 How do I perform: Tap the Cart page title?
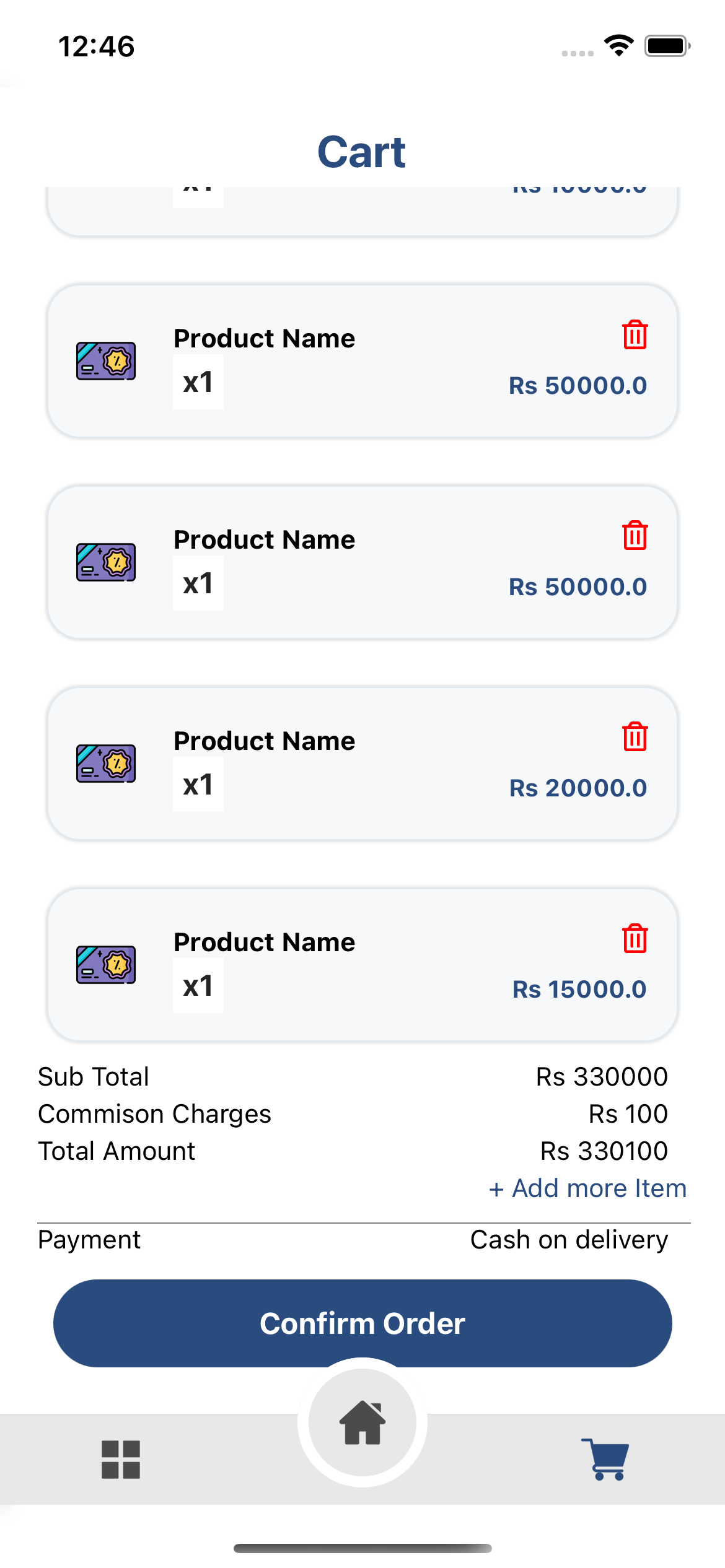coord(362,152)
